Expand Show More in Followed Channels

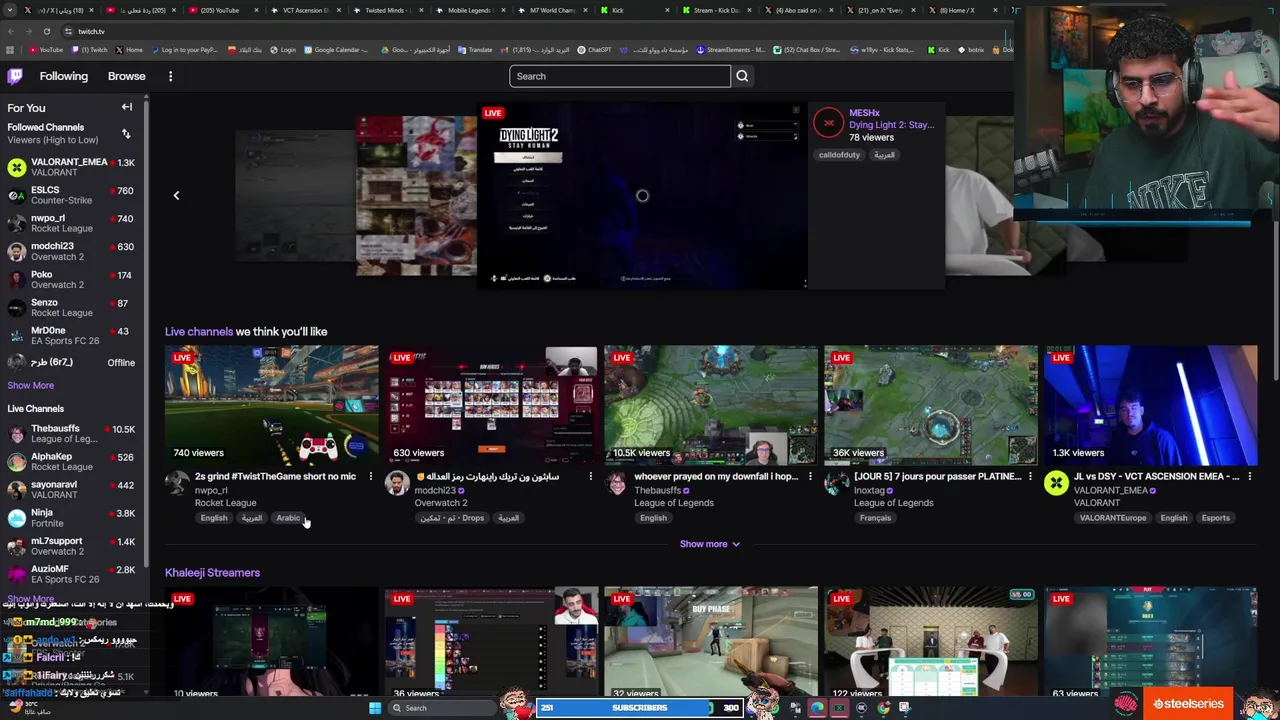[x=31, y=385]
